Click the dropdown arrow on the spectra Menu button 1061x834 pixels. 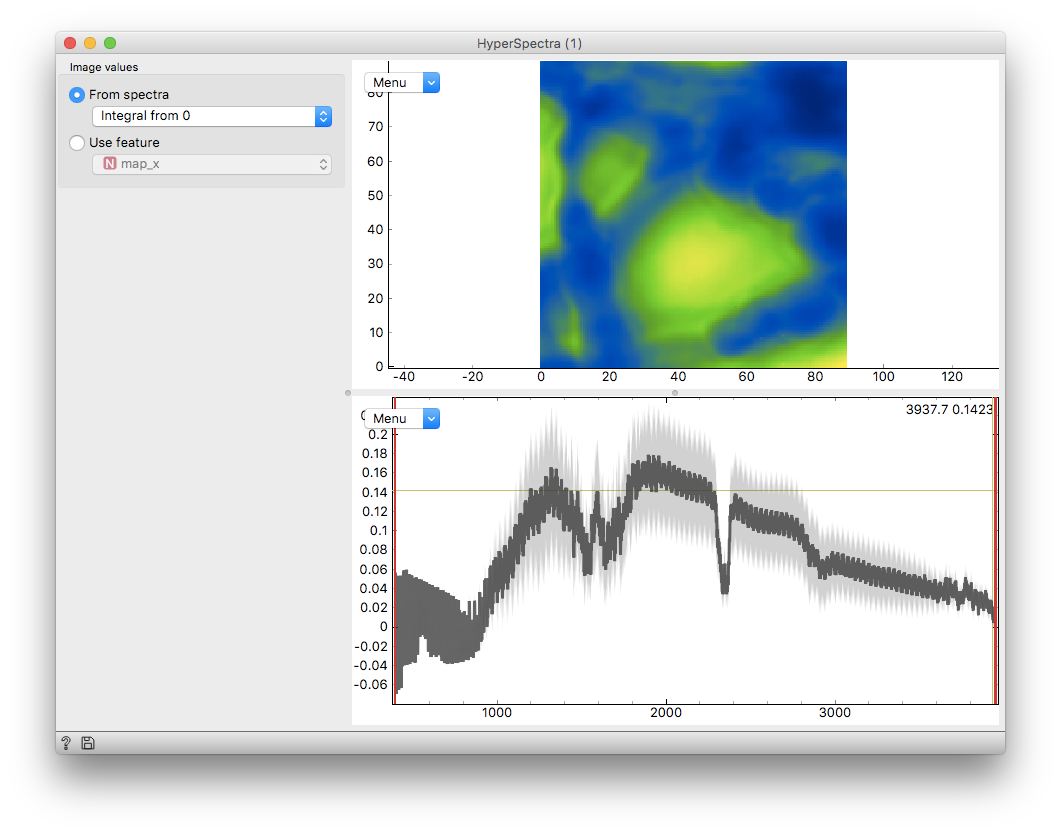coord(431,418)
